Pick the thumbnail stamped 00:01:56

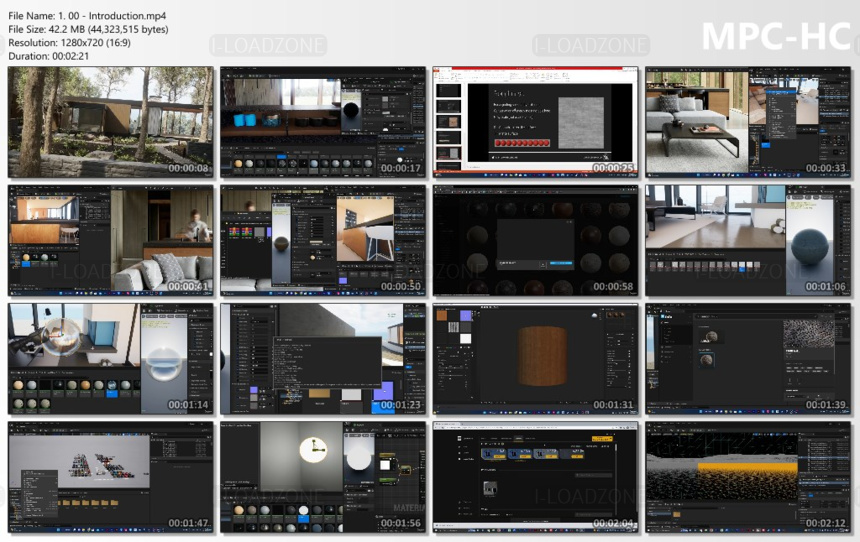(x=323, y=478)
